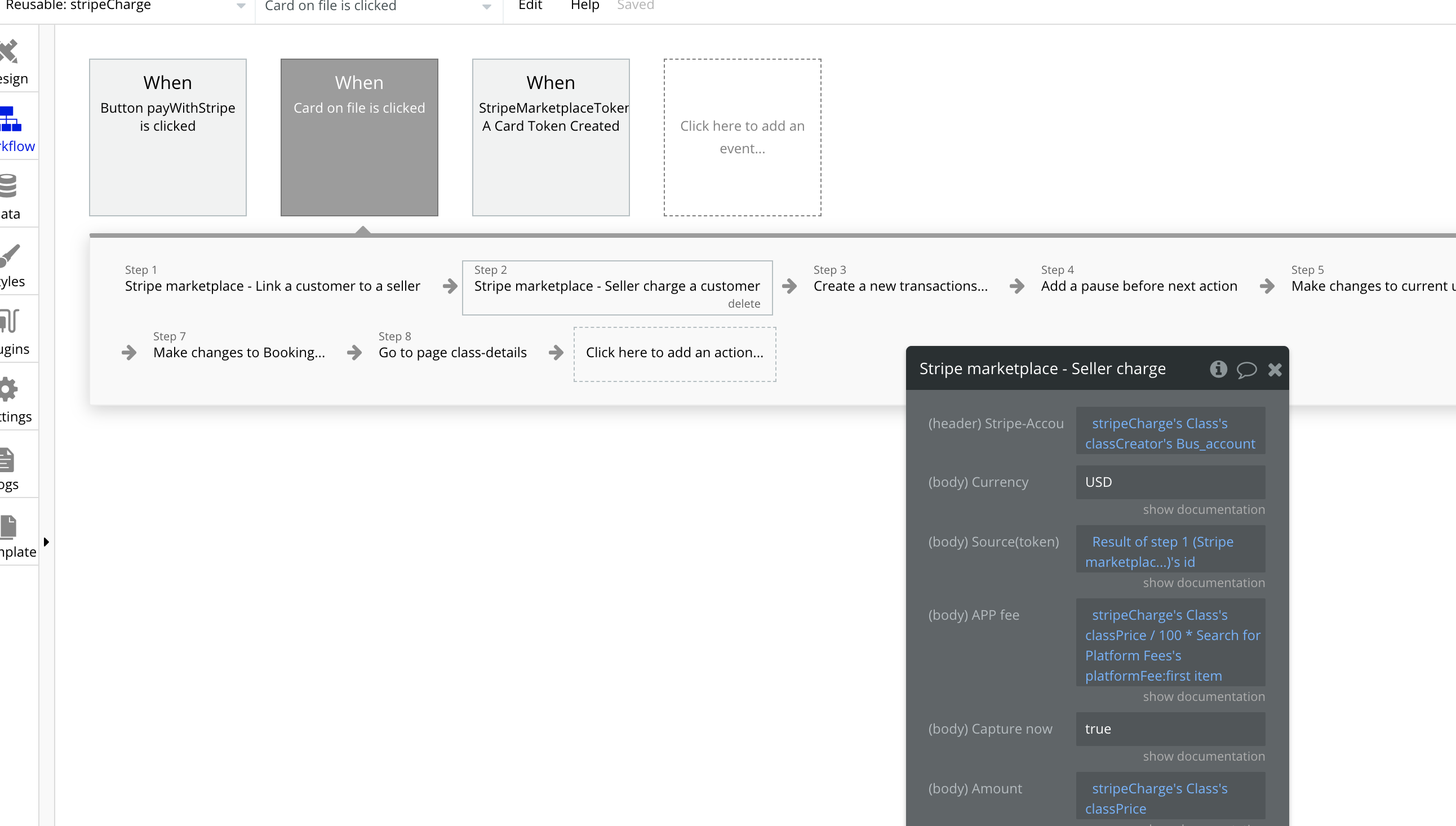1456x826 pixels.
Task: Edit the Stripe-Account header expression
Action: (1171, 430)
